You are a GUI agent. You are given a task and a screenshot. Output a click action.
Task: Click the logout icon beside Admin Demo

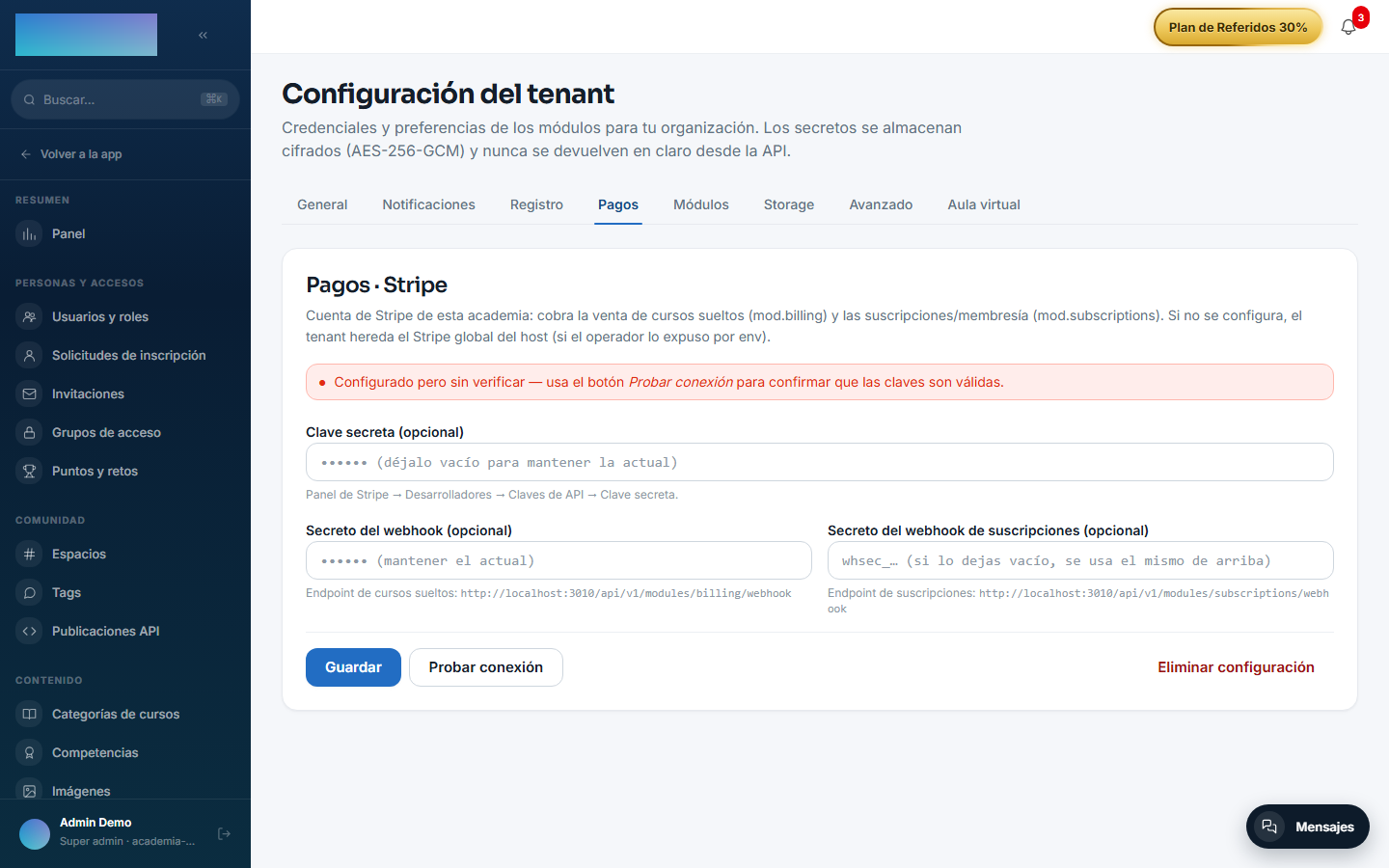click(x=224, y=833)
